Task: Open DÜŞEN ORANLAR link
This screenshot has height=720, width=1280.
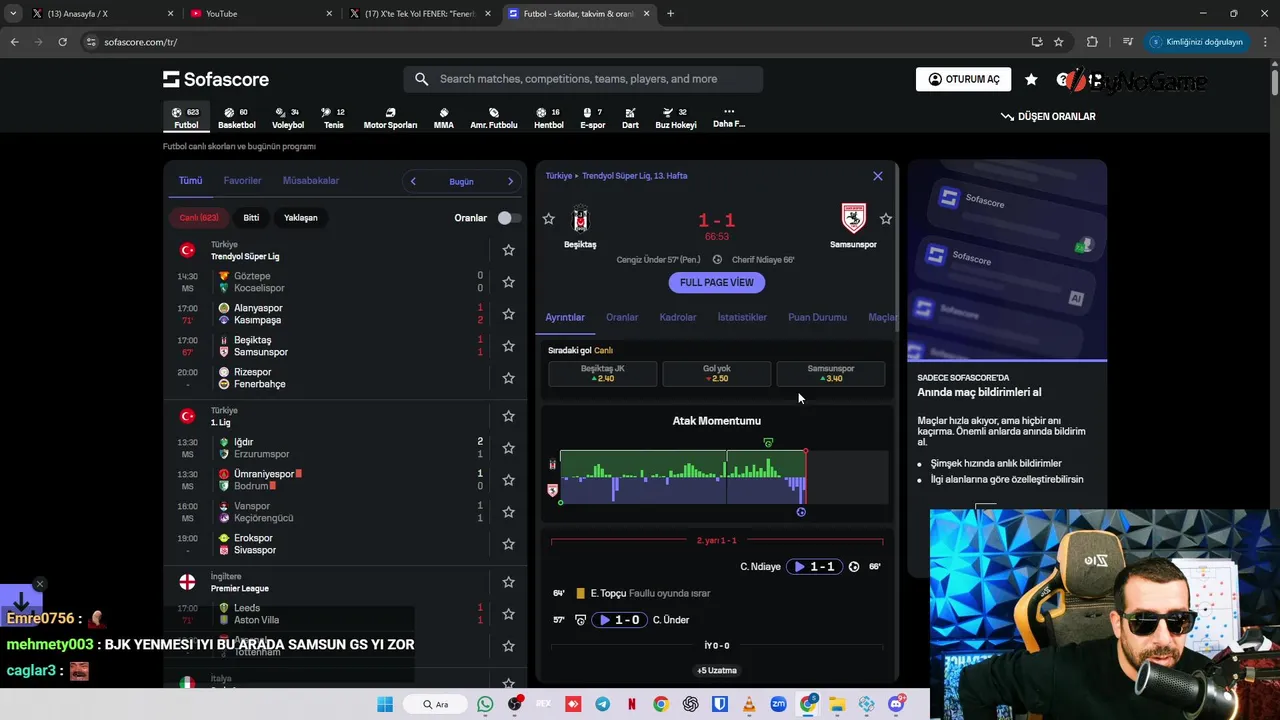Action: 1048,117
